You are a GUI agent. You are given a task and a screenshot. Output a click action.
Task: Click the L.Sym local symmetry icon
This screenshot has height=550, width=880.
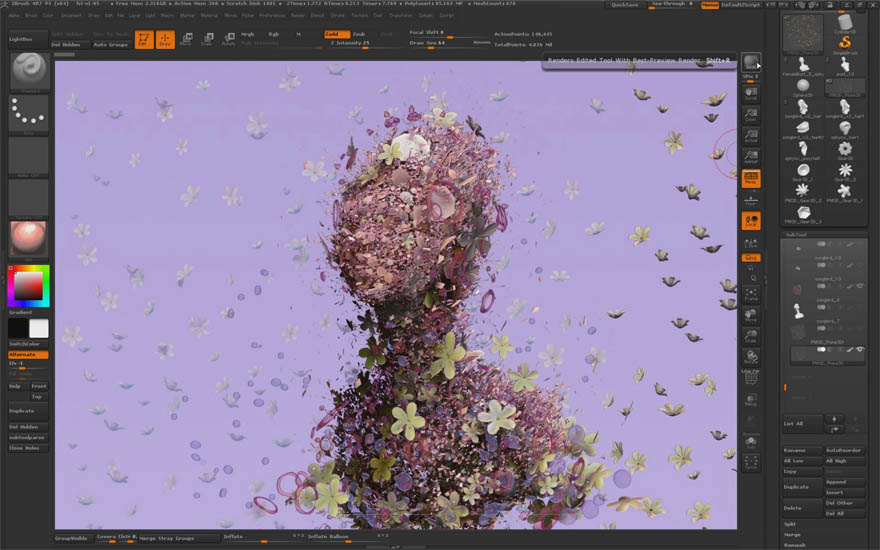751,244
